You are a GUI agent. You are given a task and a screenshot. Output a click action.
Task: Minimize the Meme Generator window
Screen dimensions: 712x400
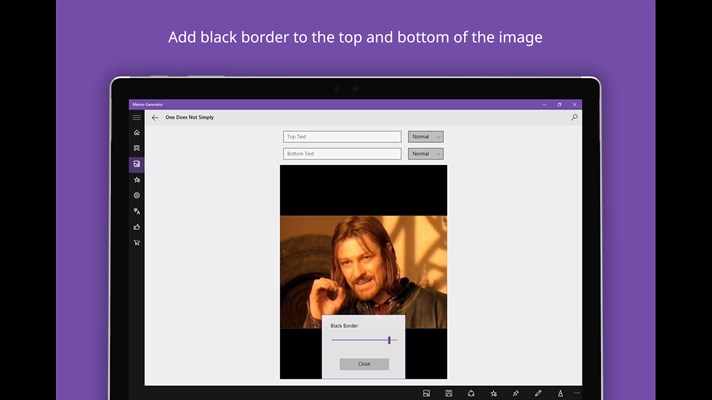pos(544,104)
